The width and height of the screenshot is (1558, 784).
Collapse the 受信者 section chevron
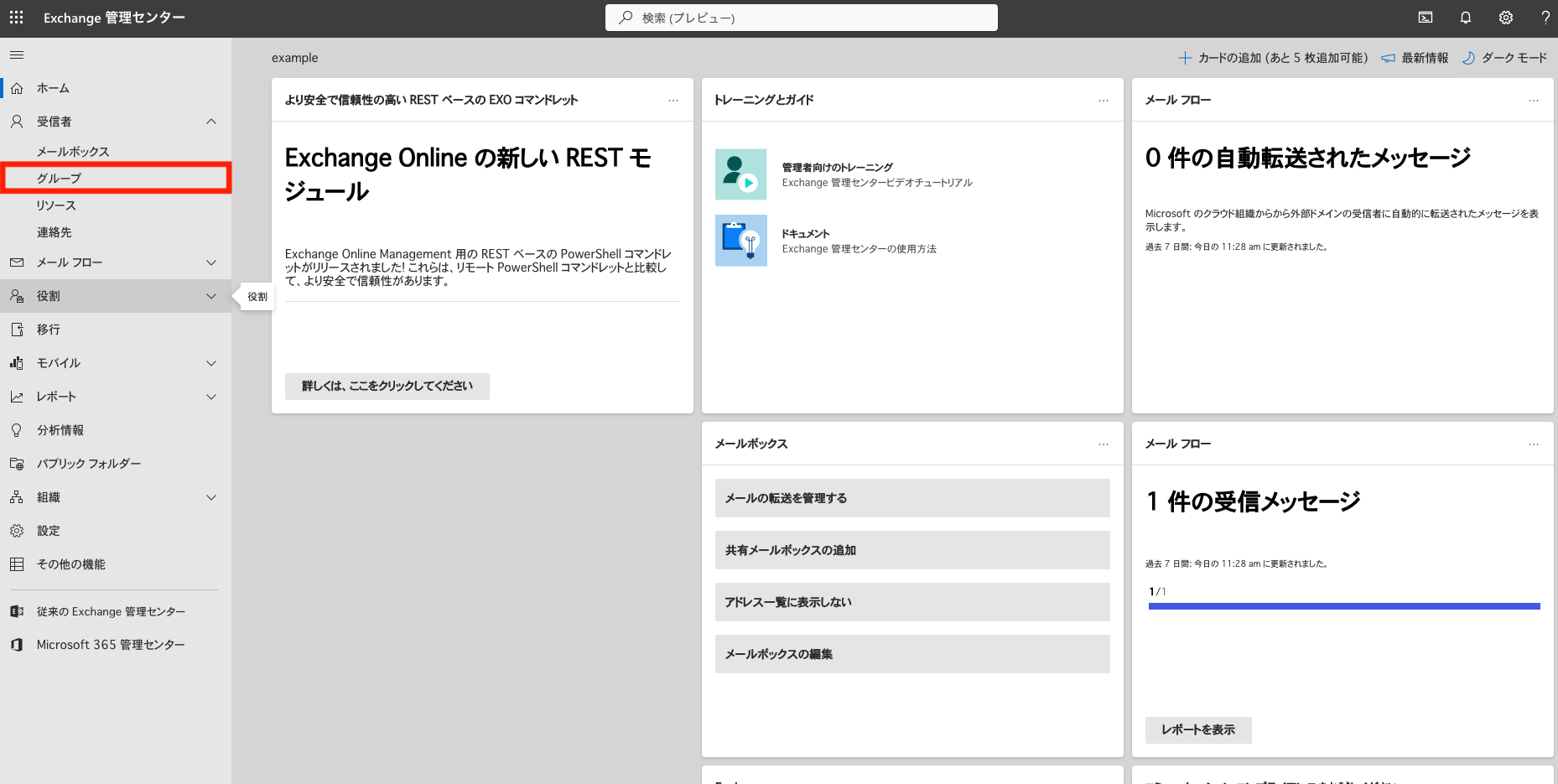point(211,122)
